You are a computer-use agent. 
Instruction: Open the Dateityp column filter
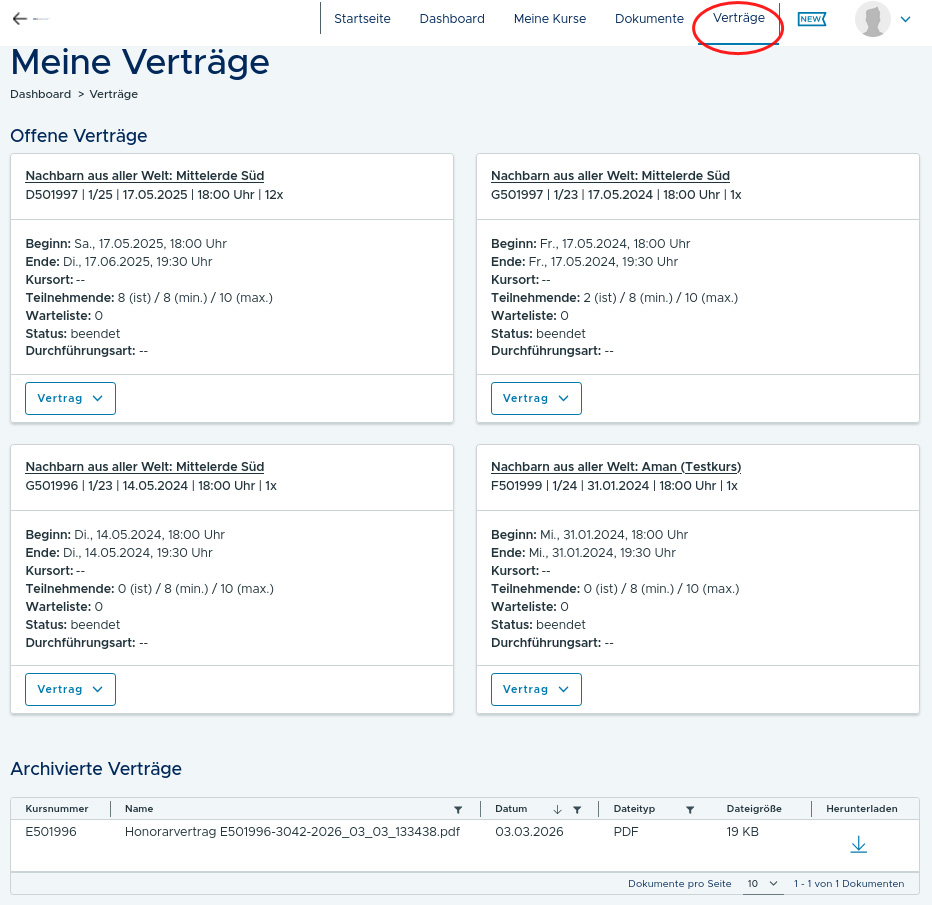tap(690, 809)
